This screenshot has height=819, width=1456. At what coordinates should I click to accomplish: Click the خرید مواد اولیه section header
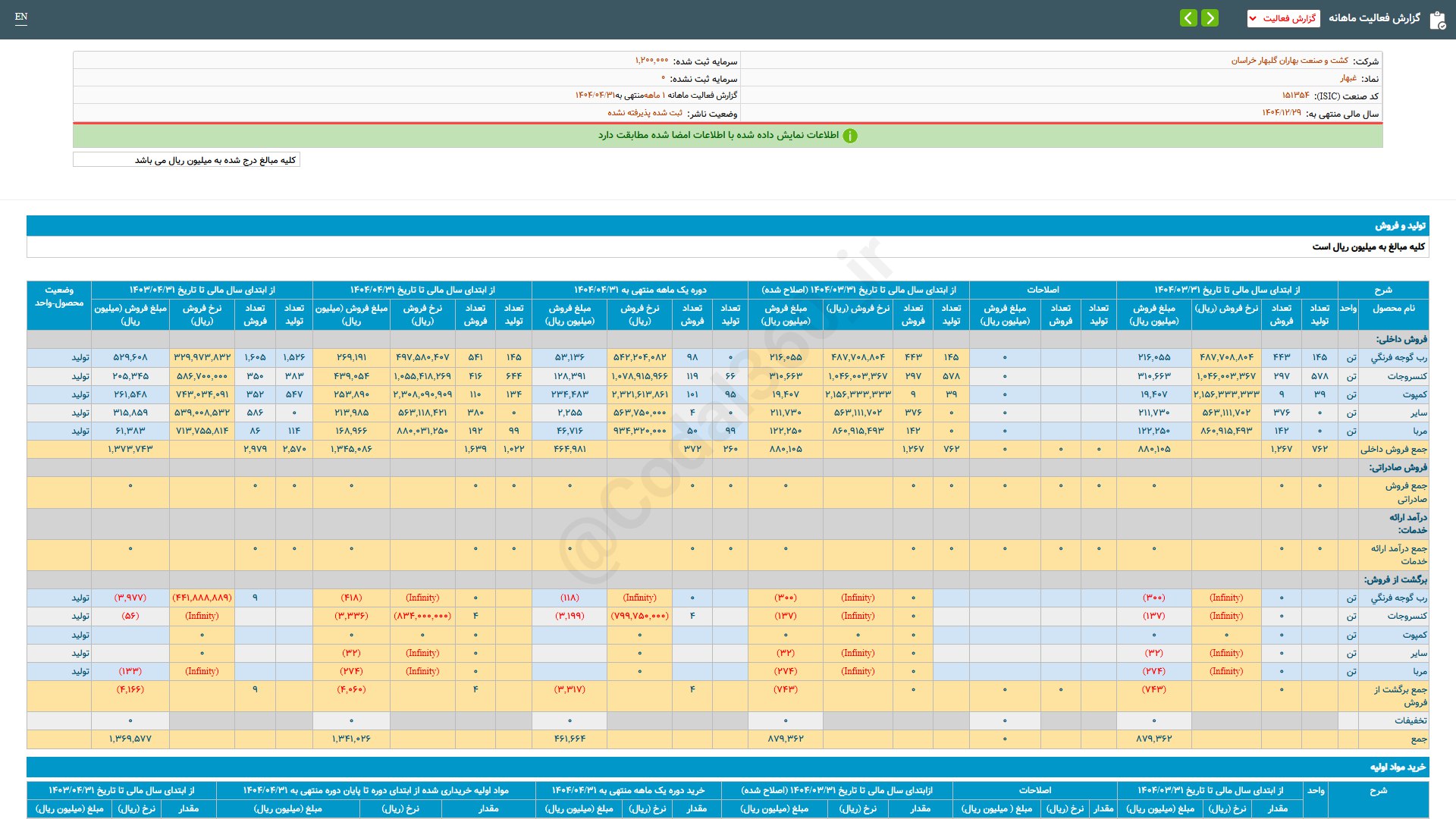(1398, 767)
